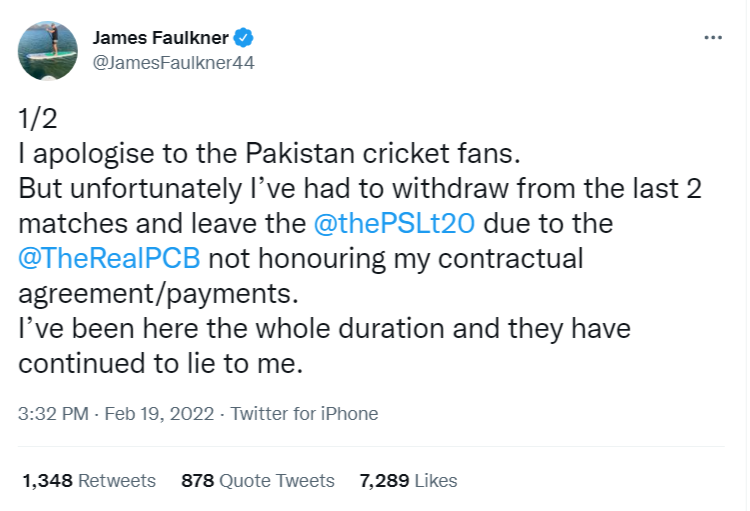The width and height of the screenshot is (750, 511).
Task: Click the James Faulkner display name
Action: coord(160,38)
